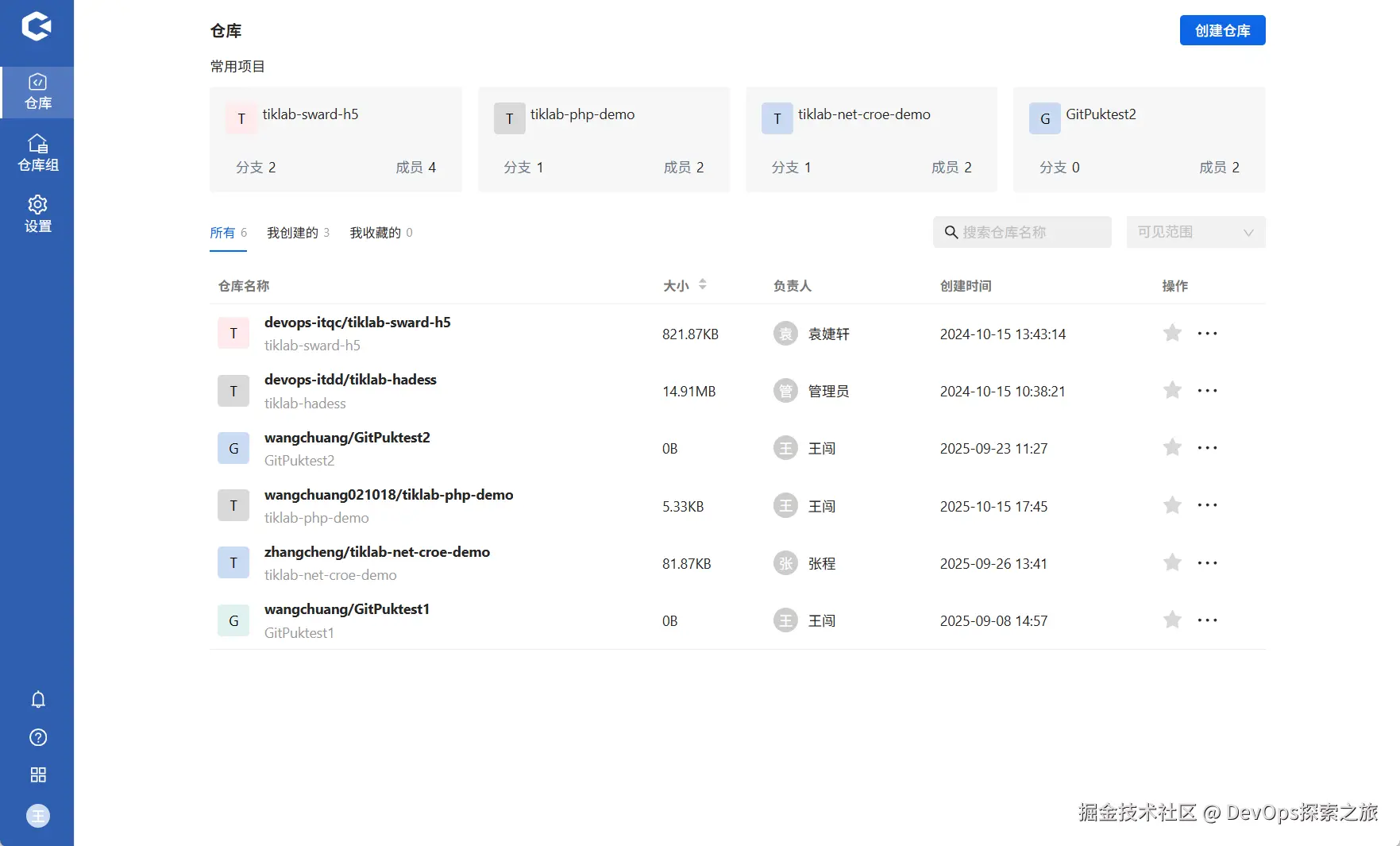
Task: Click the T avatar of devops-itdd/tiklab-hadess row
Action: (x=233, y=391)
